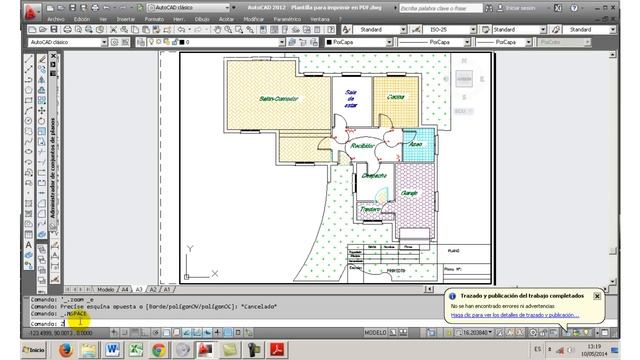Viewport: 640px width, 360px height.
Task: Click the Windows Inicio start button
Action: 34,350
